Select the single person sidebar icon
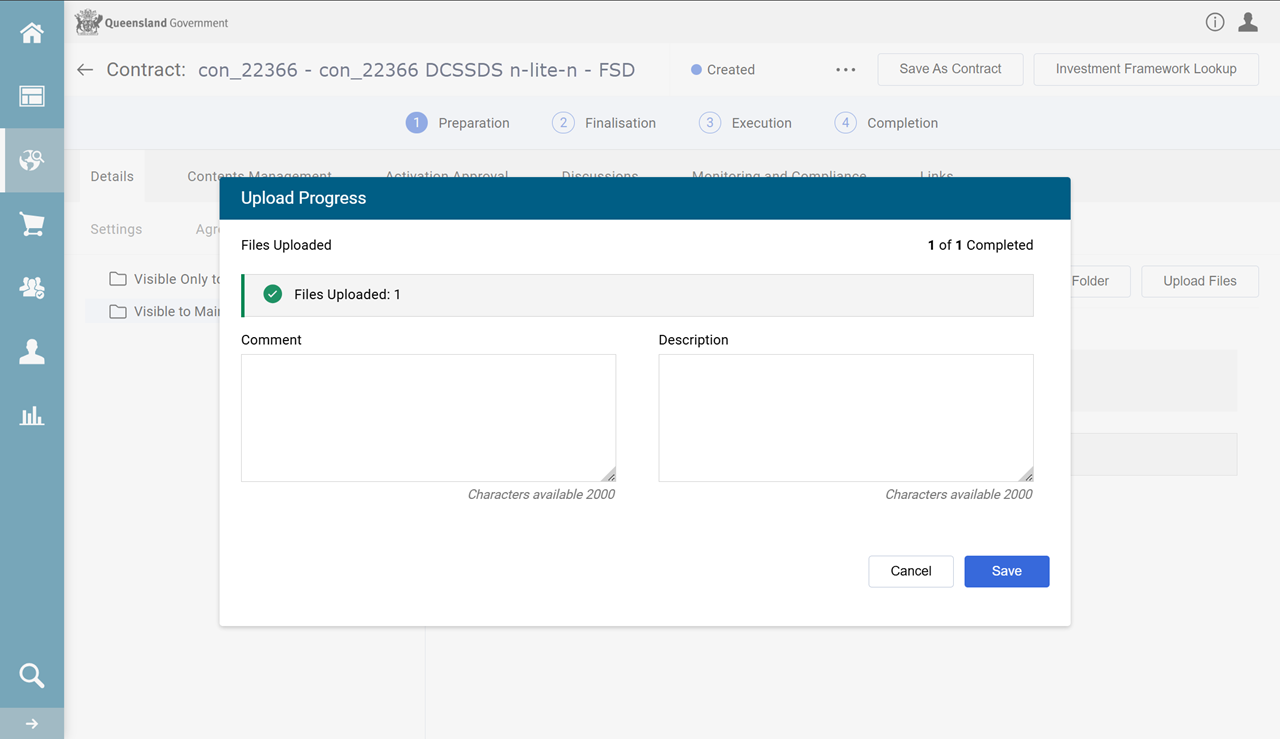Viewport: 1280px width, 739px height. pos(32,352)
